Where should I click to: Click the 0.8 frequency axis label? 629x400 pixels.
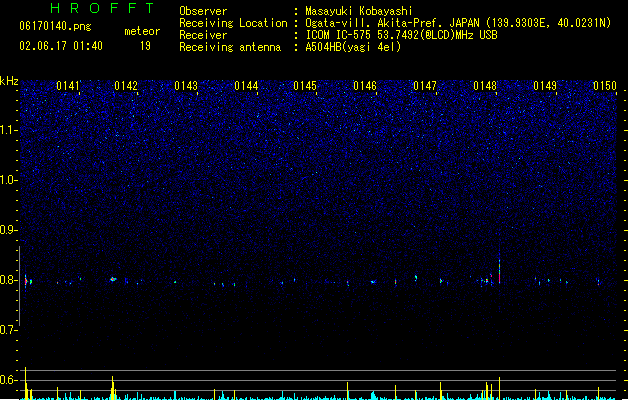click(x=8, y=280)
